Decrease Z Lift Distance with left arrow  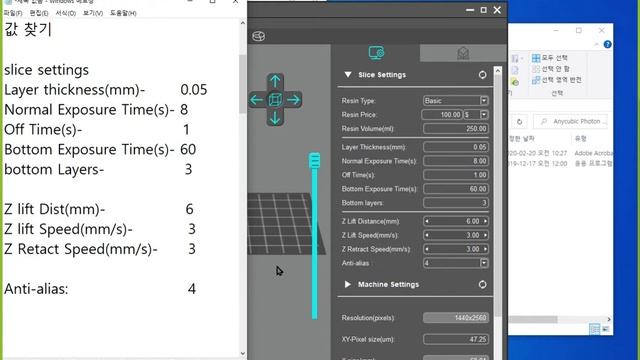(427, 221)
